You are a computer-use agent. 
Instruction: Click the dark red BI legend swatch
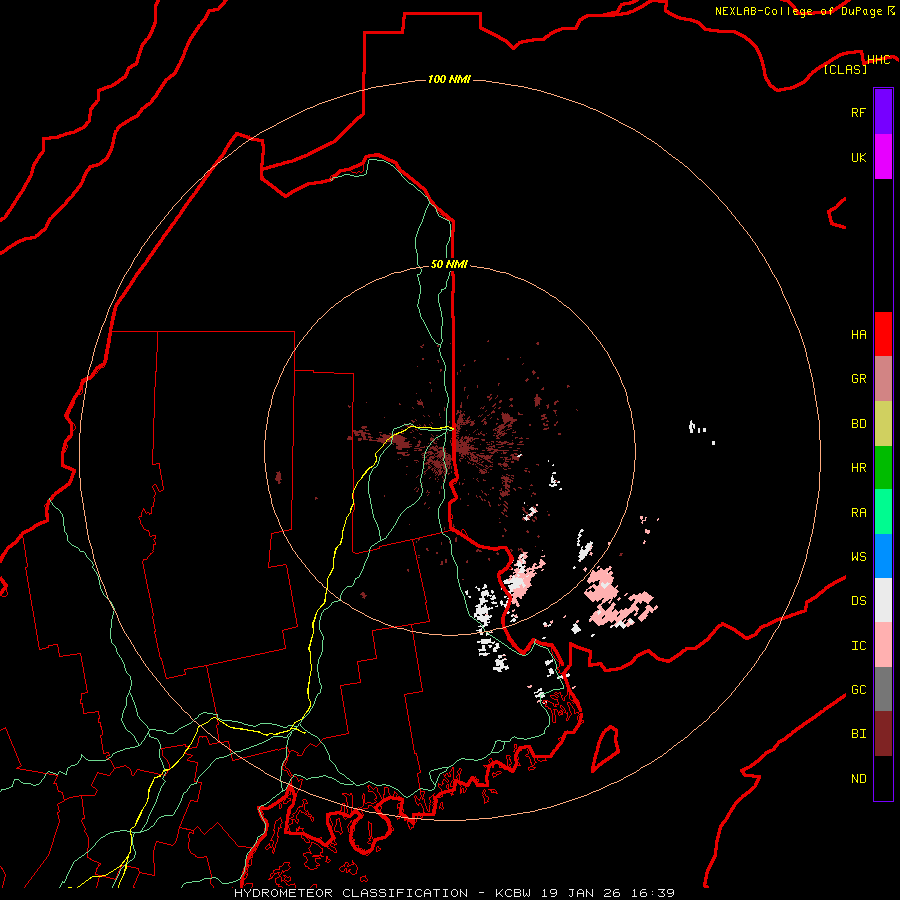[x=883, y=734]
